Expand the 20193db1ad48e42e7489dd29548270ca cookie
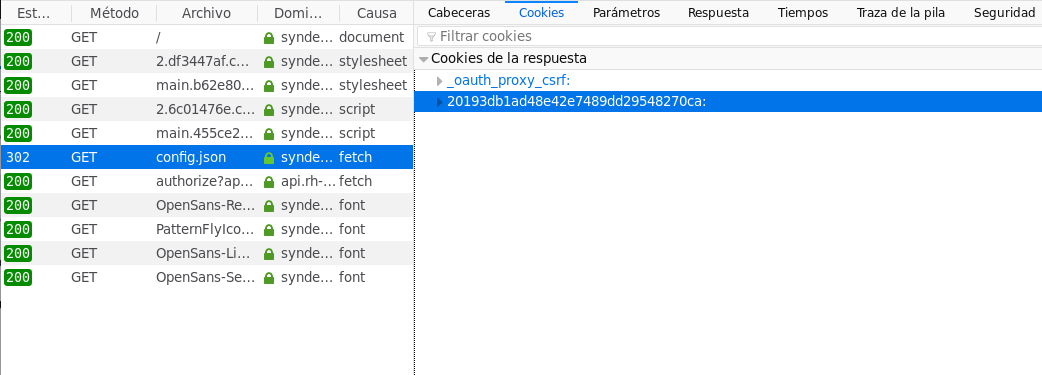1042x375 pixels. 439,102
